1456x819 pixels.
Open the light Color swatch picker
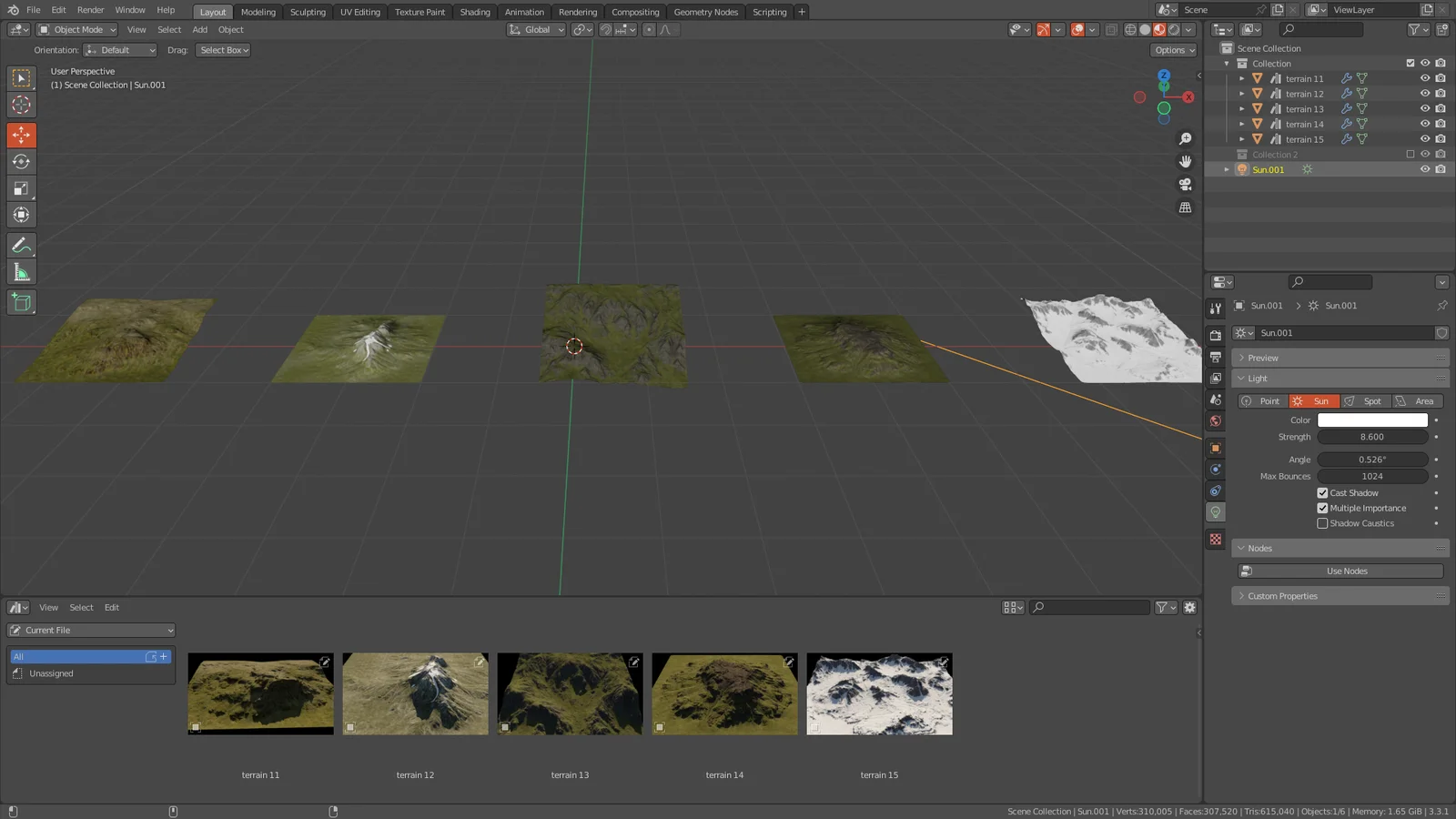pos(1373,420)
